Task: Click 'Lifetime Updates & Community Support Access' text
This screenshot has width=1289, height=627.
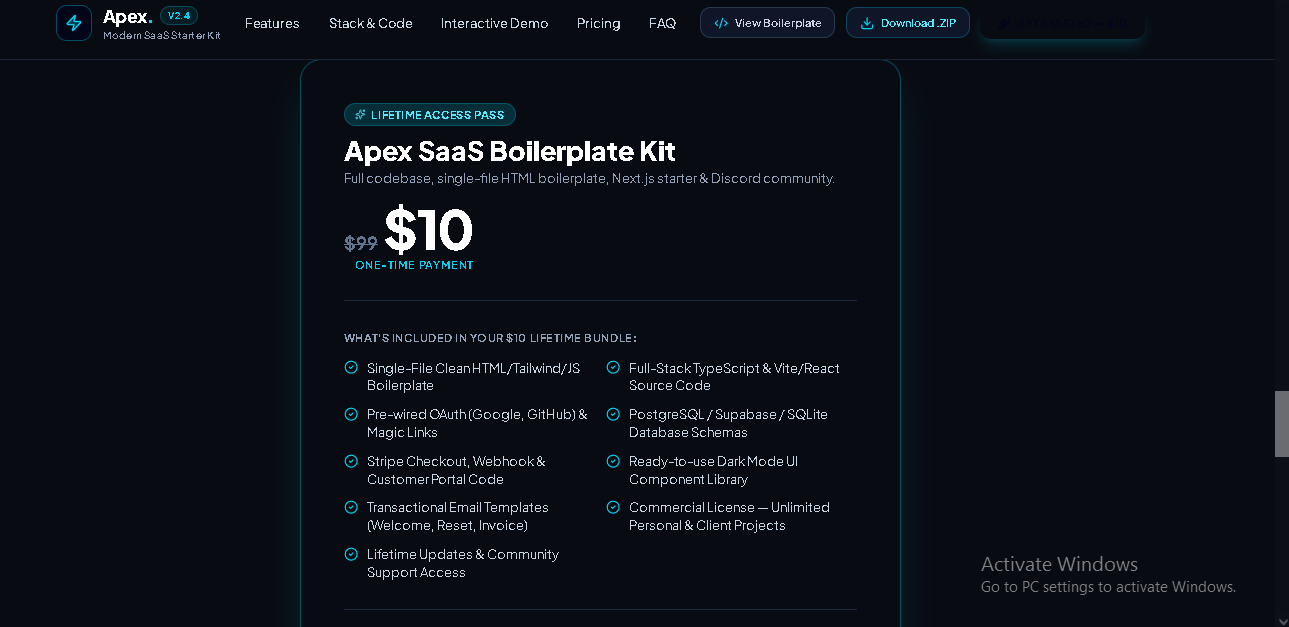Action: point(463,563)
